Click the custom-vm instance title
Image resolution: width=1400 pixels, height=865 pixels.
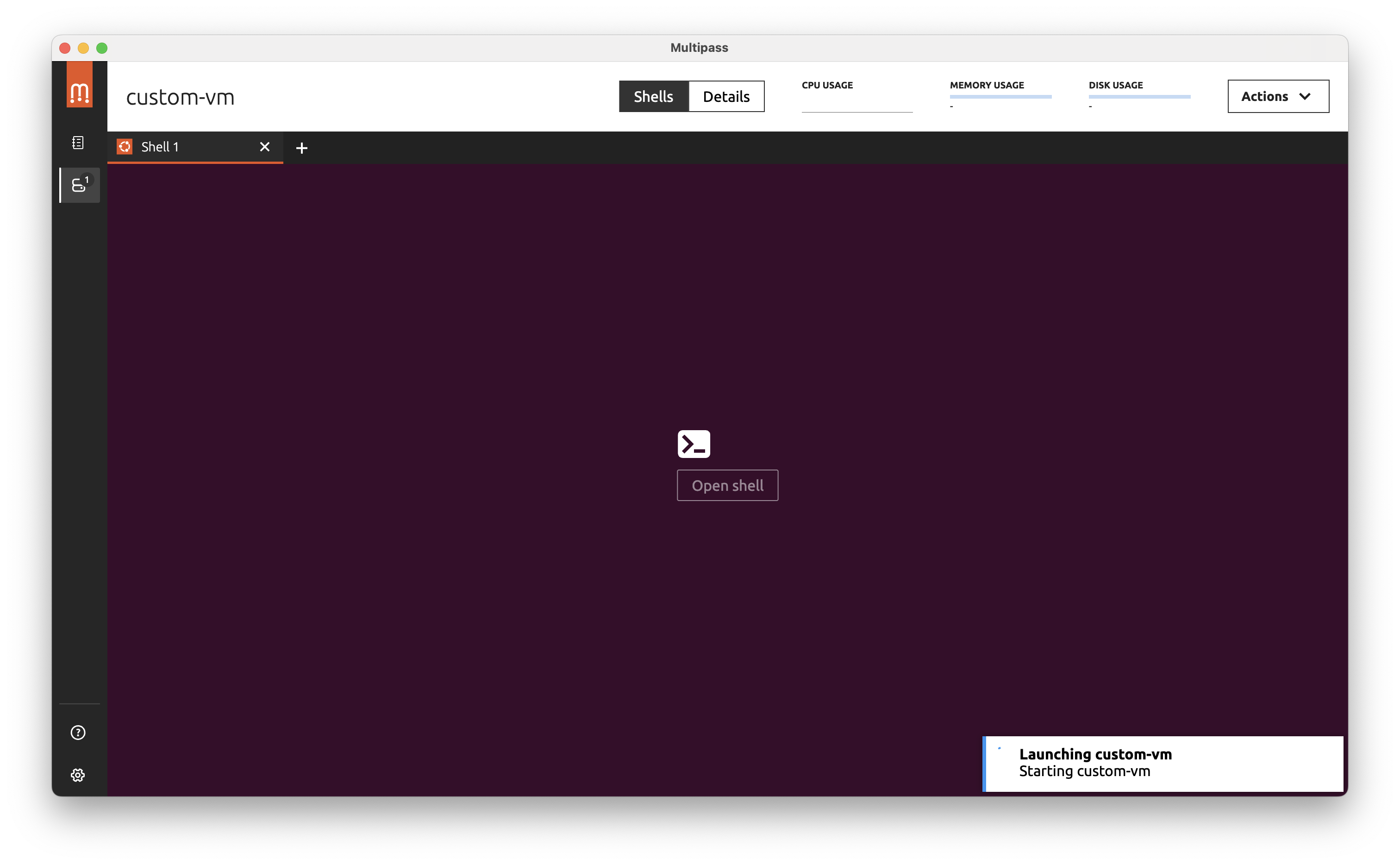180,97
